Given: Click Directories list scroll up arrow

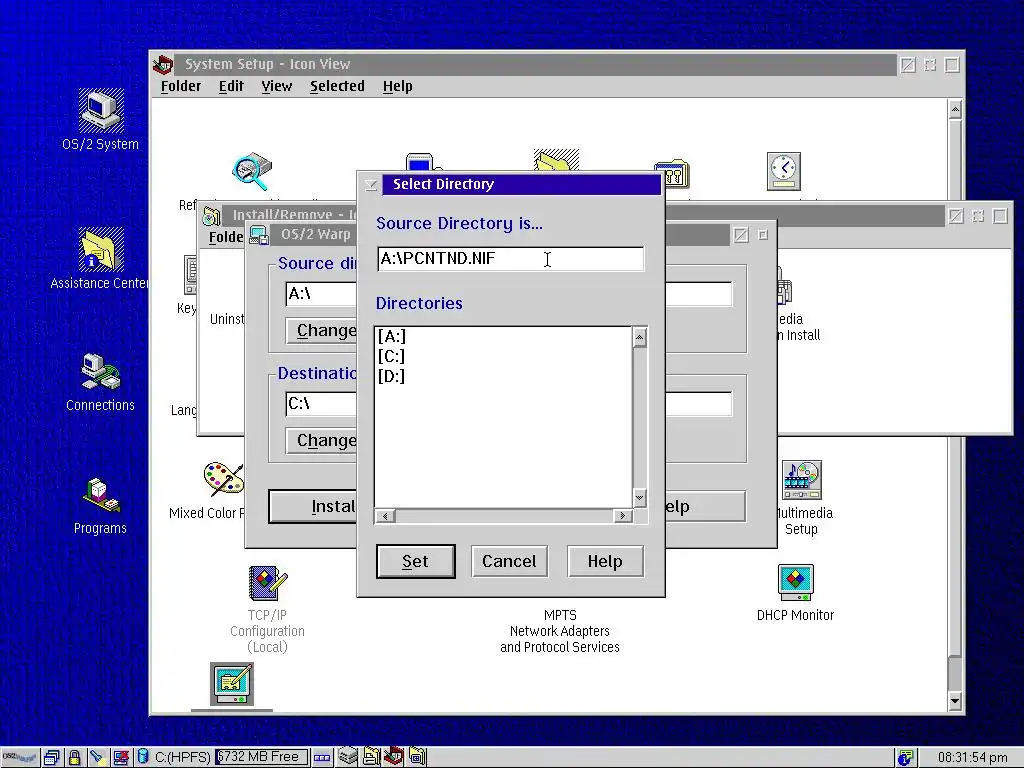Looking at the screenshot, I should [640, 337].
